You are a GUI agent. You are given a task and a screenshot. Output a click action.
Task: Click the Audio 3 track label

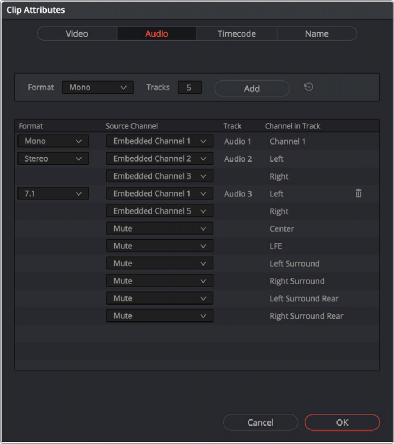238,194
